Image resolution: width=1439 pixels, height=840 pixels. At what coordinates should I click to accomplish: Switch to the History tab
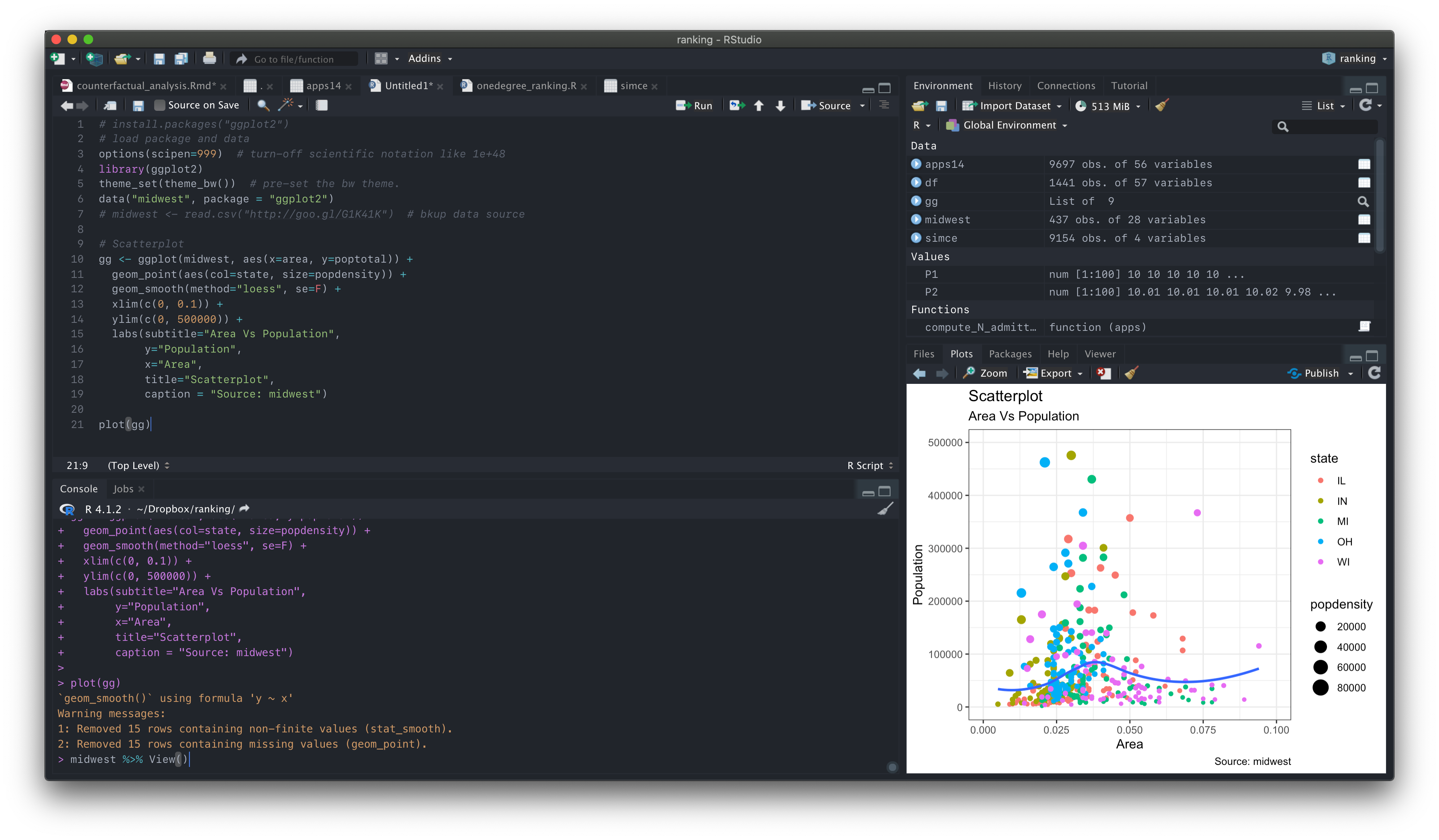coord(1005,86)
